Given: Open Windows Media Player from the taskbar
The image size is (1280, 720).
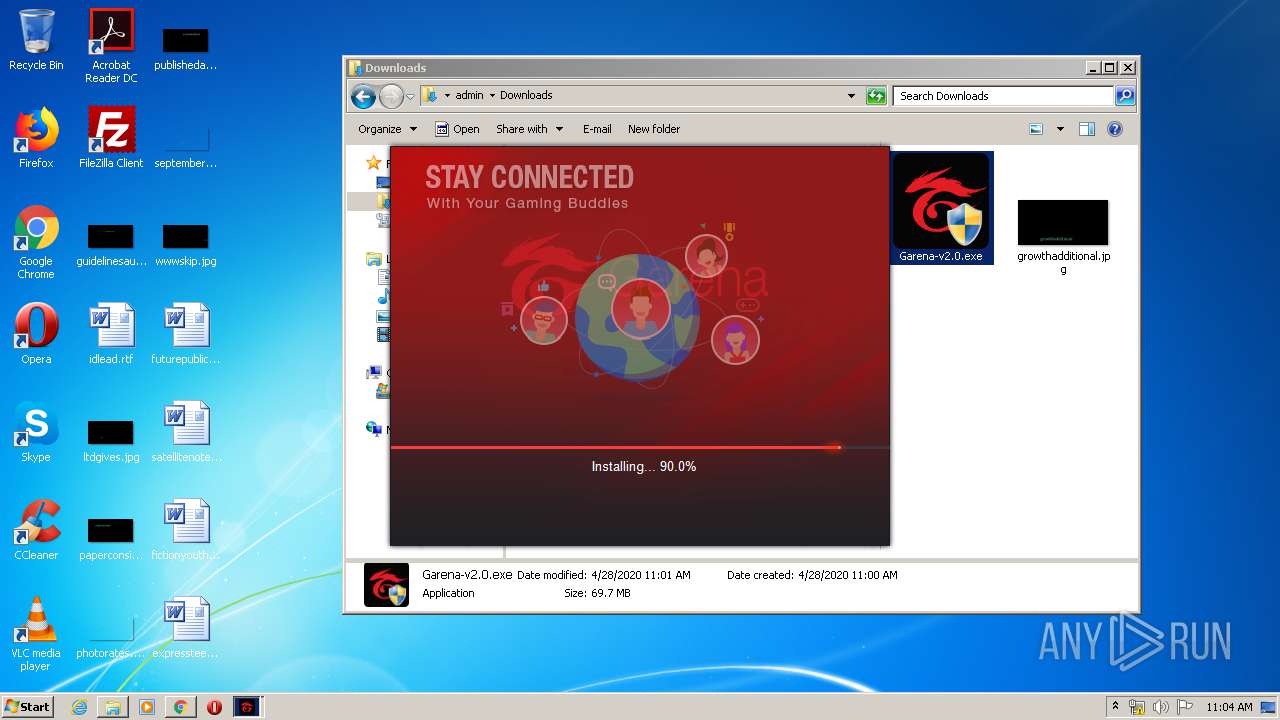Looking at the screenshot, I should click(x=147, y=707).
